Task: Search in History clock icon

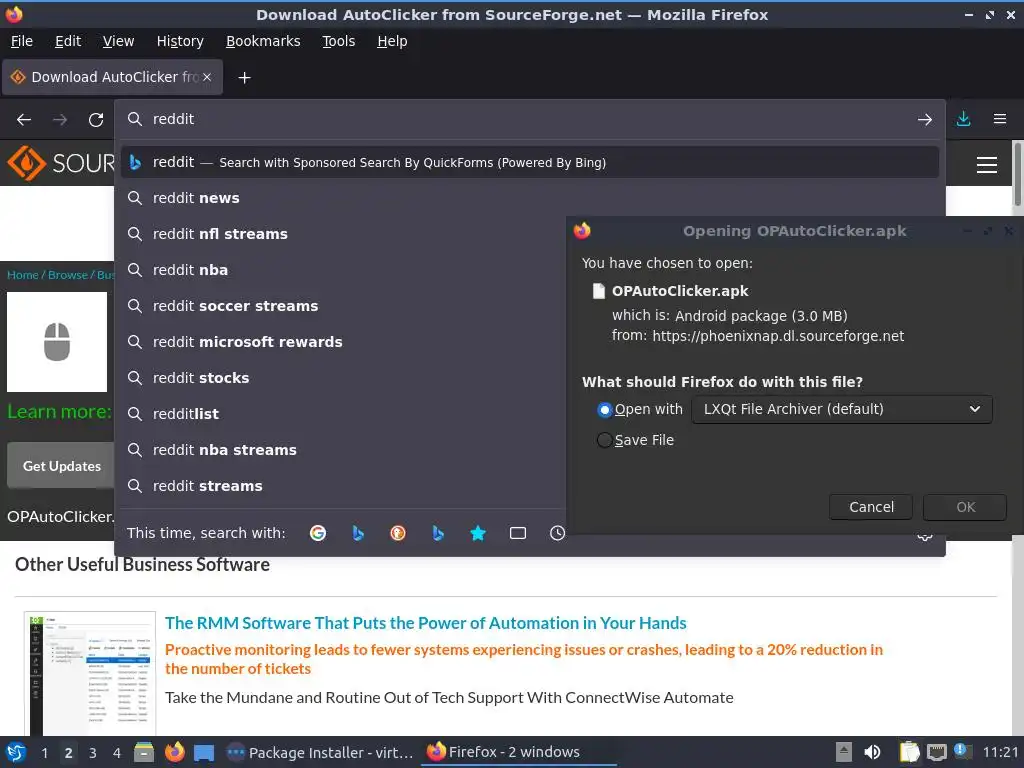Action: [x=557, y=533]
